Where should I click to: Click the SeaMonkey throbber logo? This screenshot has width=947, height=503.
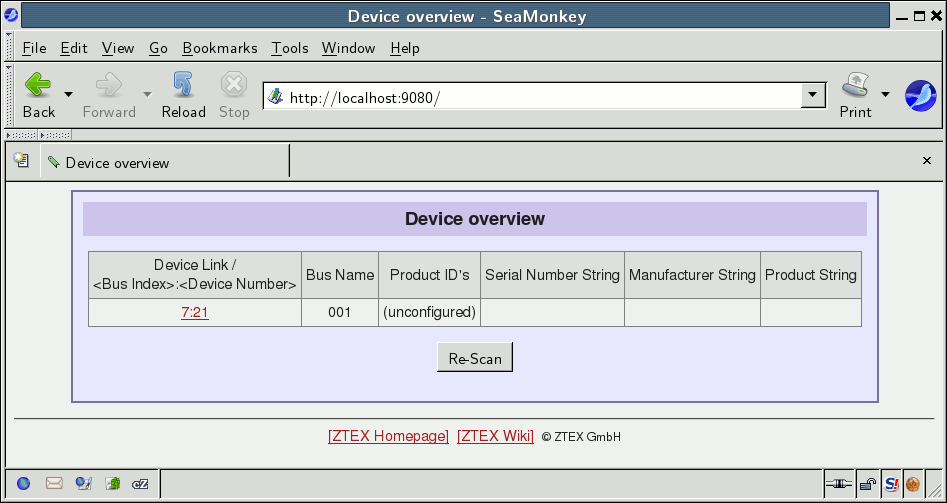920,96
